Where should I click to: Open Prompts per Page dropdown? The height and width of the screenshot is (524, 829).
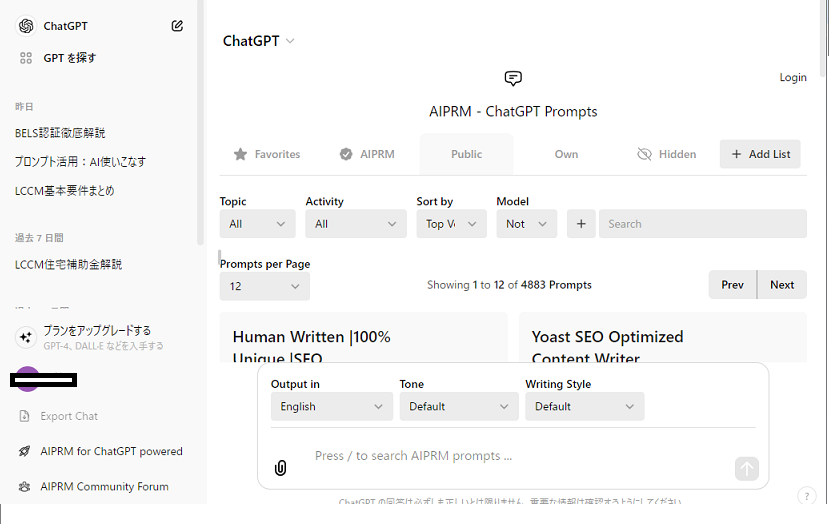coord(265,286)
